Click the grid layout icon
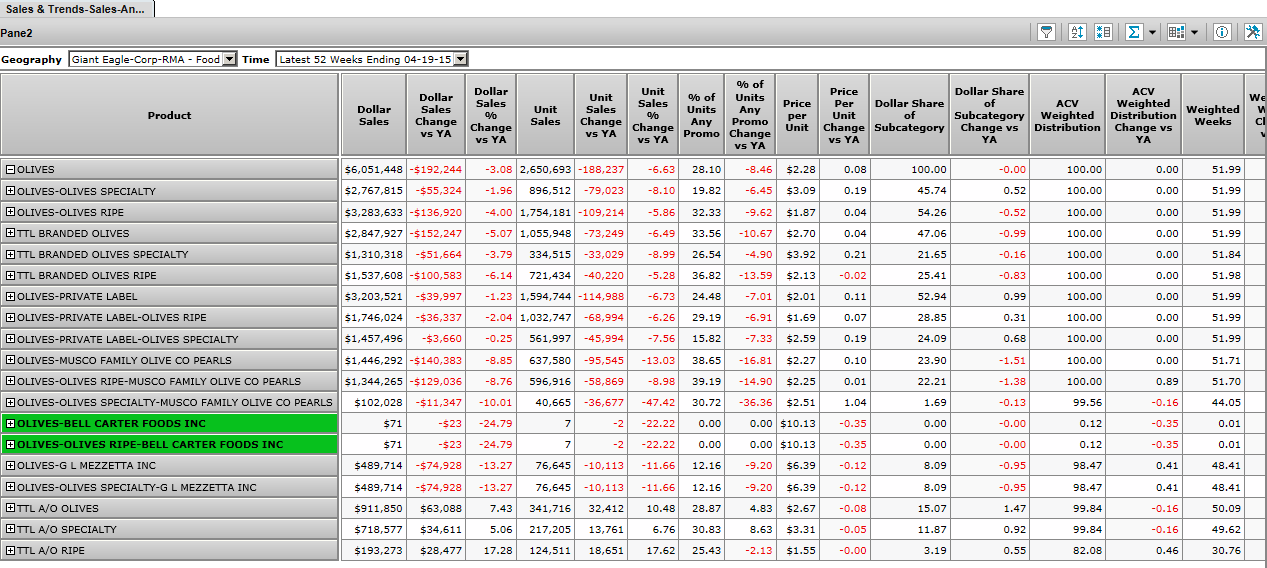Screen dimensions: 1267x568 [1176, 32]
